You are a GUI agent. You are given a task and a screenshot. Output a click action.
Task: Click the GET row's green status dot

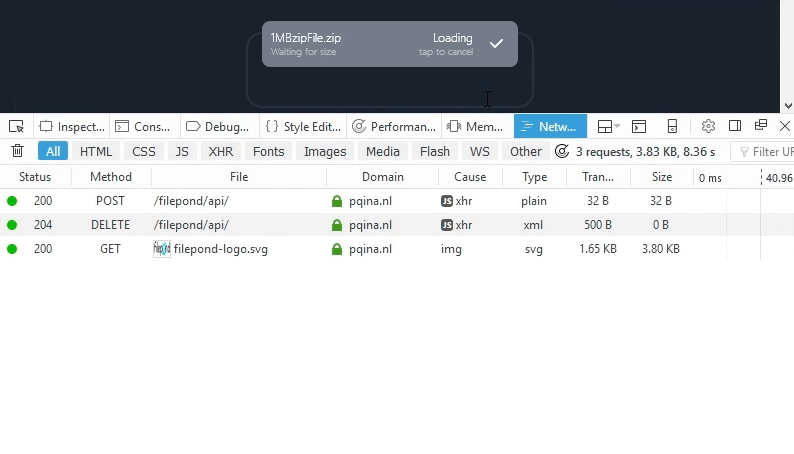tap(12, 249)
